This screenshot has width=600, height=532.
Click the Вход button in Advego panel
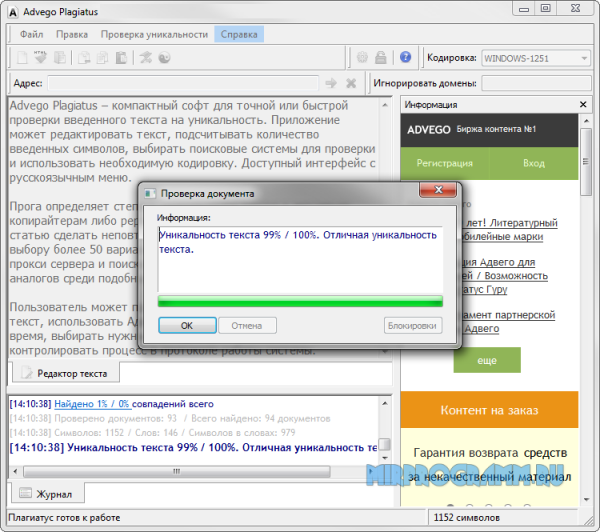pos(534,163)
